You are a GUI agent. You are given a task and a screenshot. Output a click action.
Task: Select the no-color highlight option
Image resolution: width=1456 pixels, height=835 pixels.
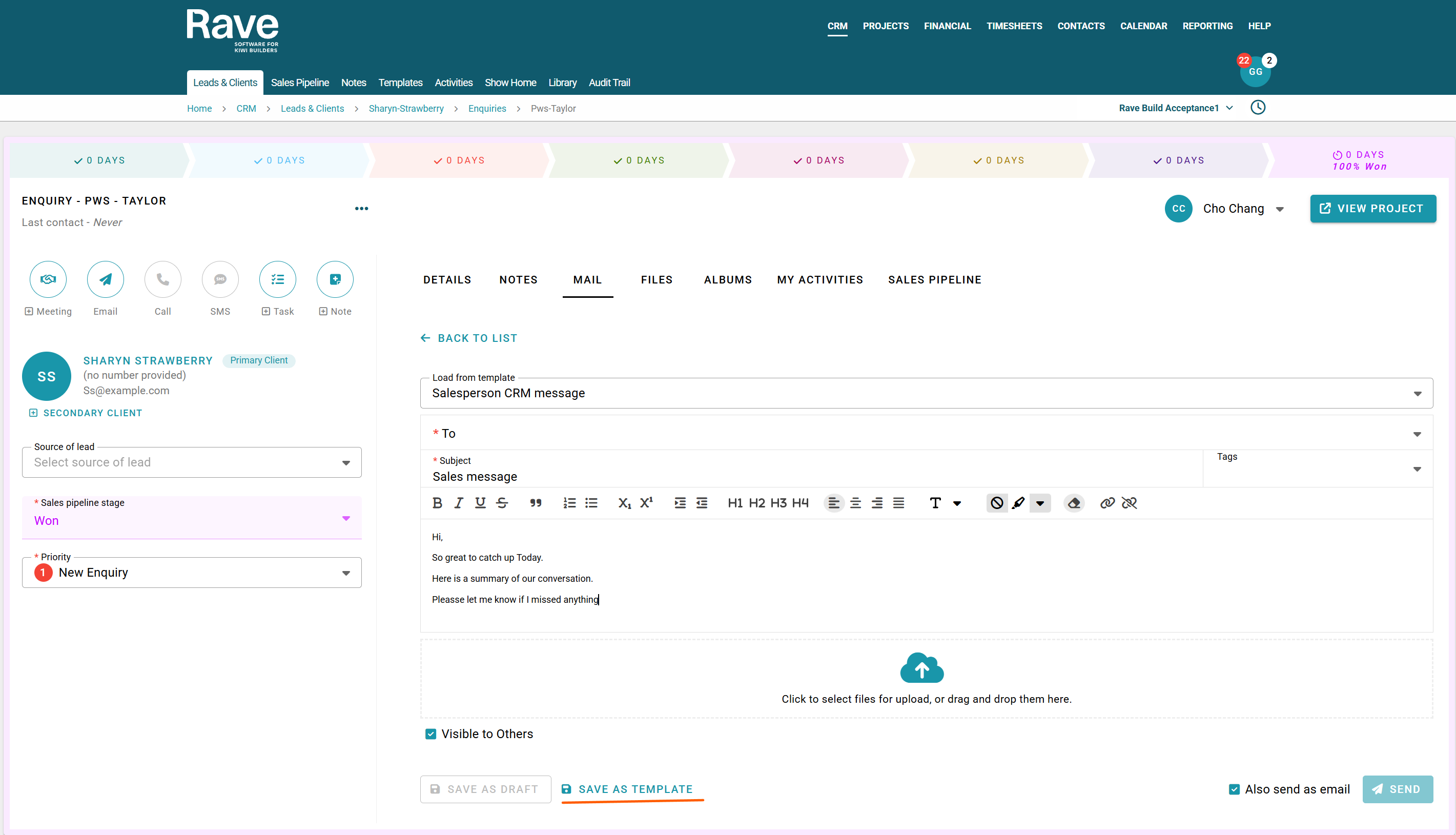[x=997, y=503]
